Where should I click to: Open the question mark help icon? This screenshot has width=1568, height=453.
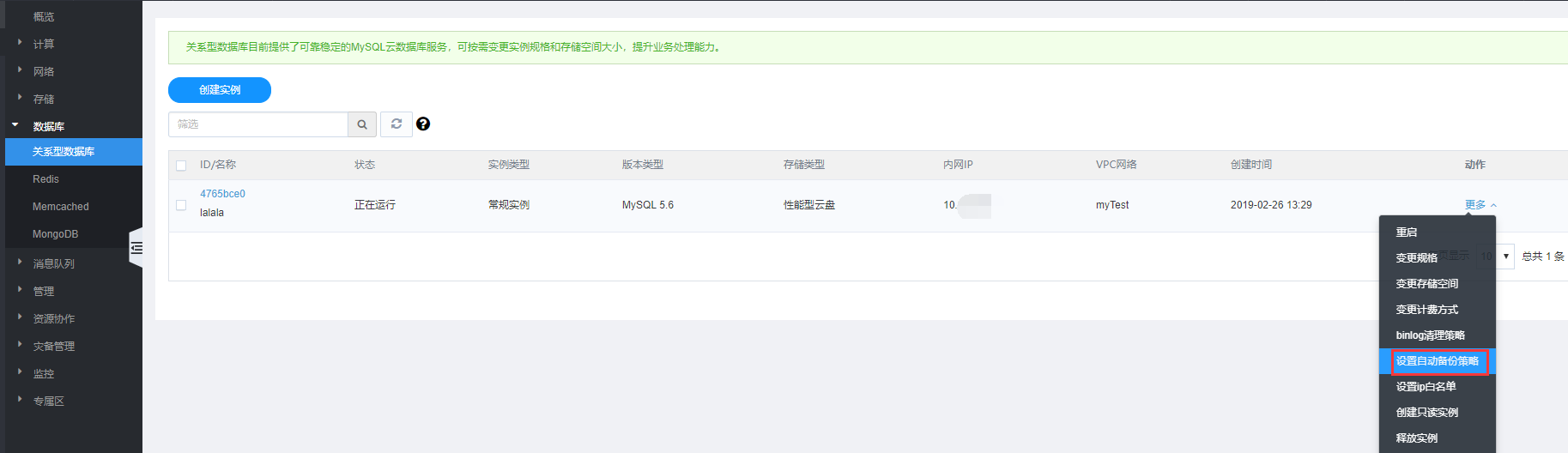[x=423, y=124]
